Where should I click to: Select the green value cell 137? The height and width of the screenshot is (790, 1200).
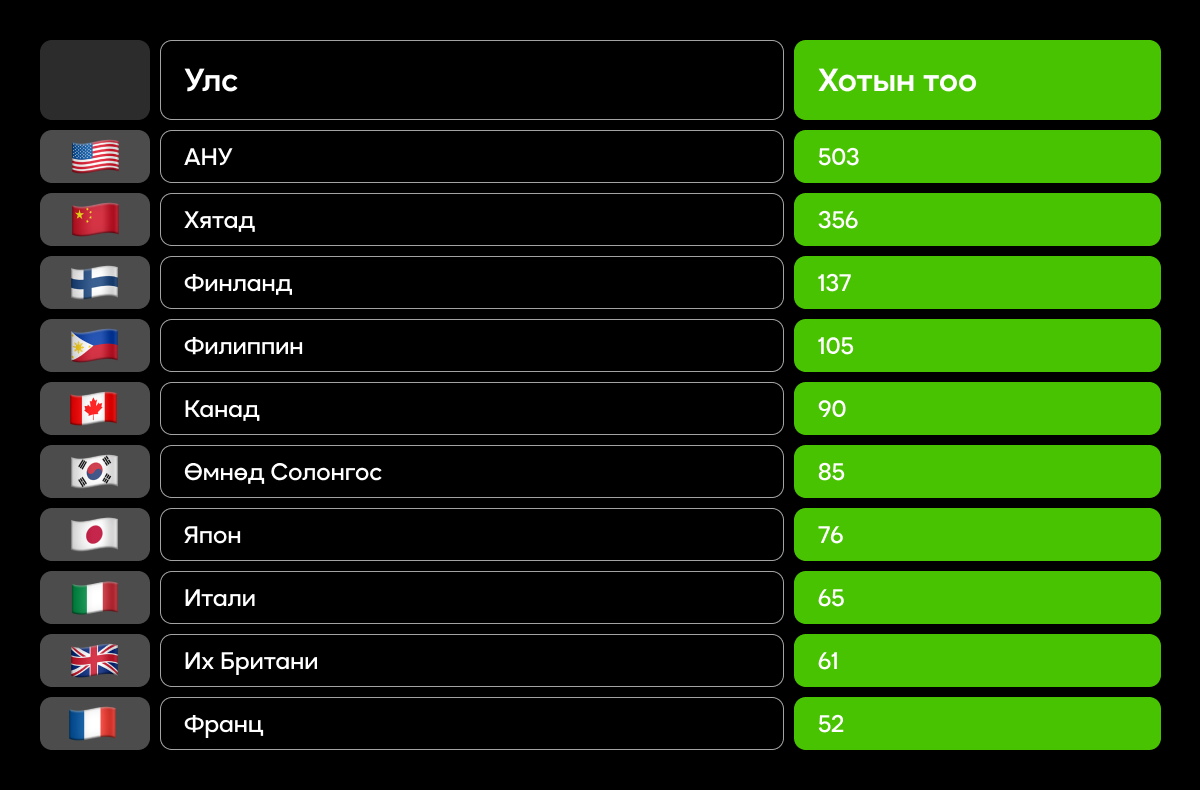click(977, 282)
